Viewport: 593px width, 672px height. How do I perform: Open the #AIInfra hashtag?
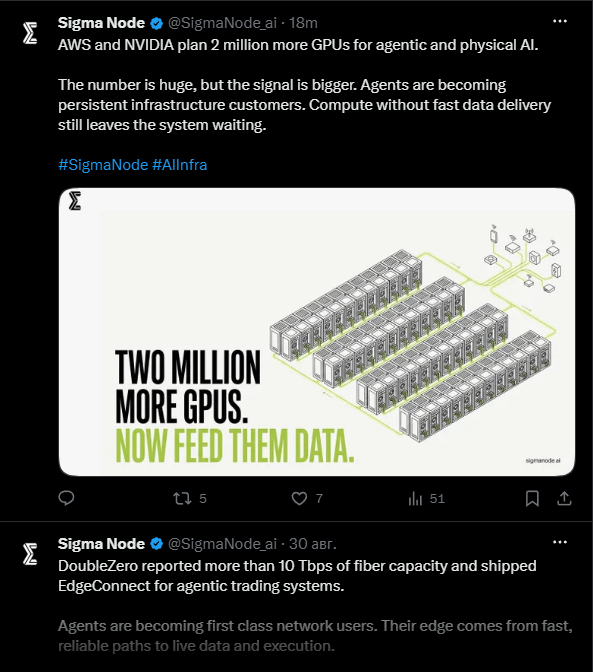pos(180,165)
